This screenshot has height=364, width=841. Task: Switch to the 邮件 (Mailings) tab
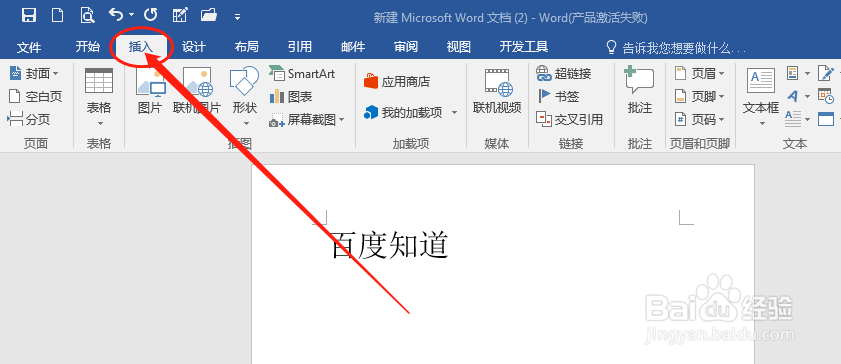tap(353, 47)
